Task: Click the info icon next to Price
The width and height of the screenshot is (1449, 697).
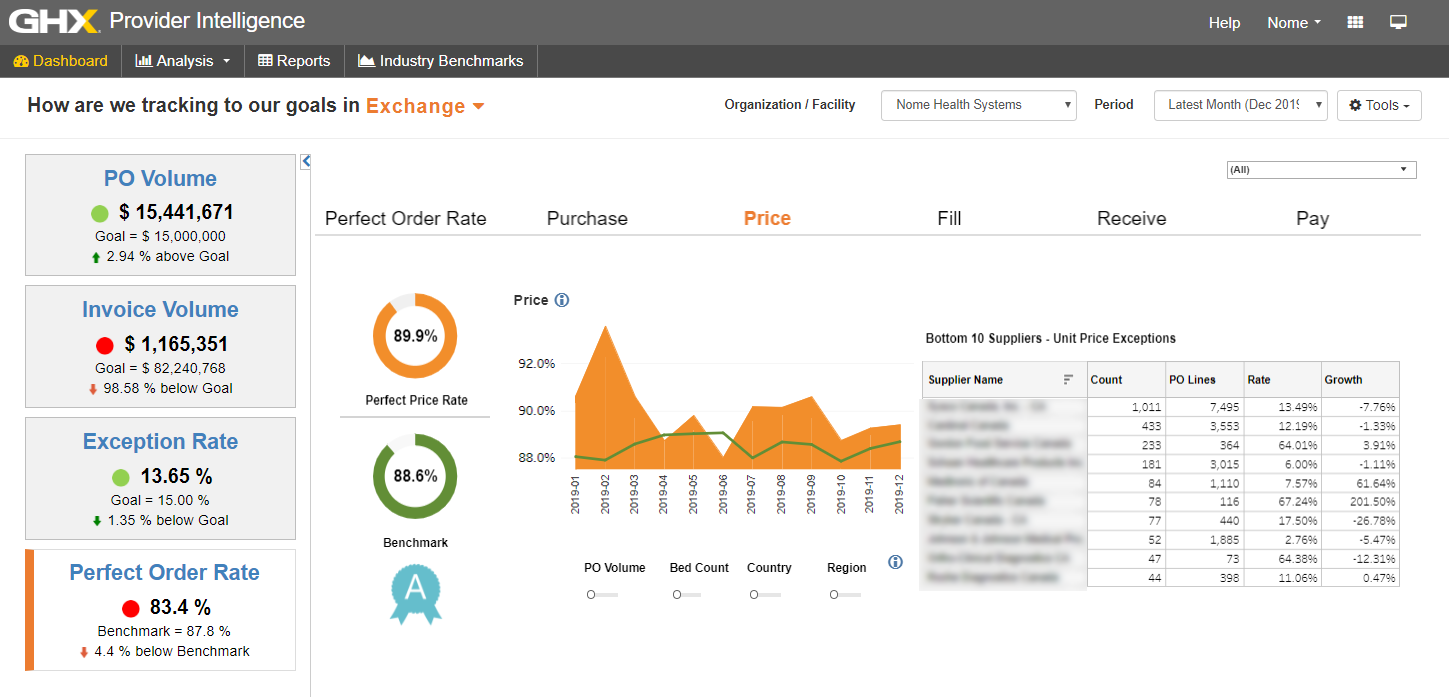Action: pos(562,300)
